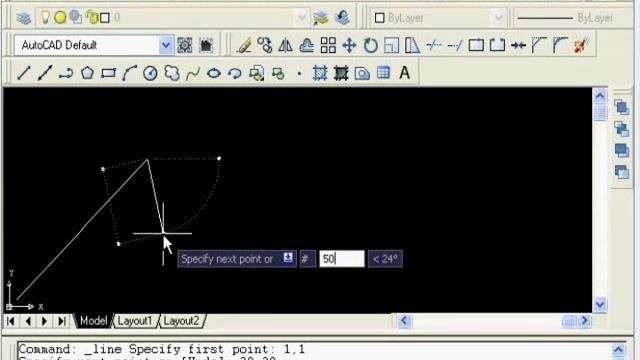This screenshot has width=640, height=360.
Task: Click the Insert Block icon
Action: (256, 73)
